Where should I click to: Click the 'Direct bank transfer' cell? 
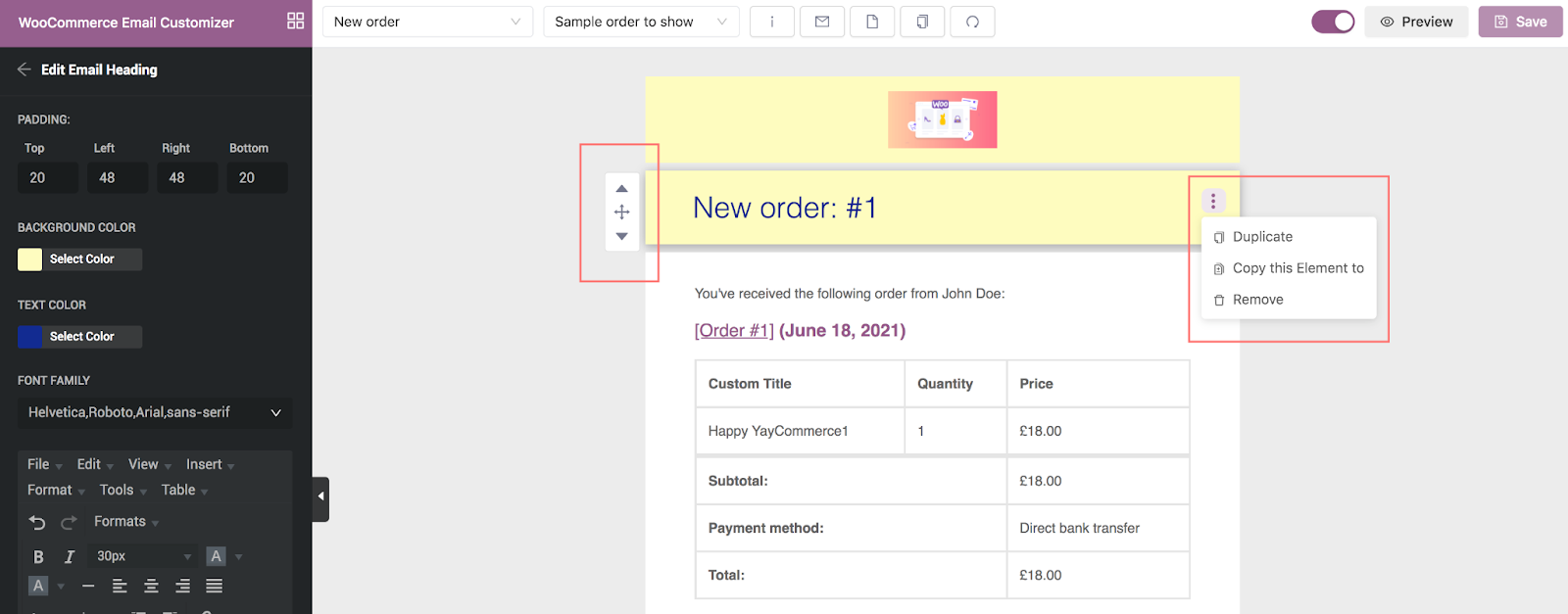click(1098, 528)
